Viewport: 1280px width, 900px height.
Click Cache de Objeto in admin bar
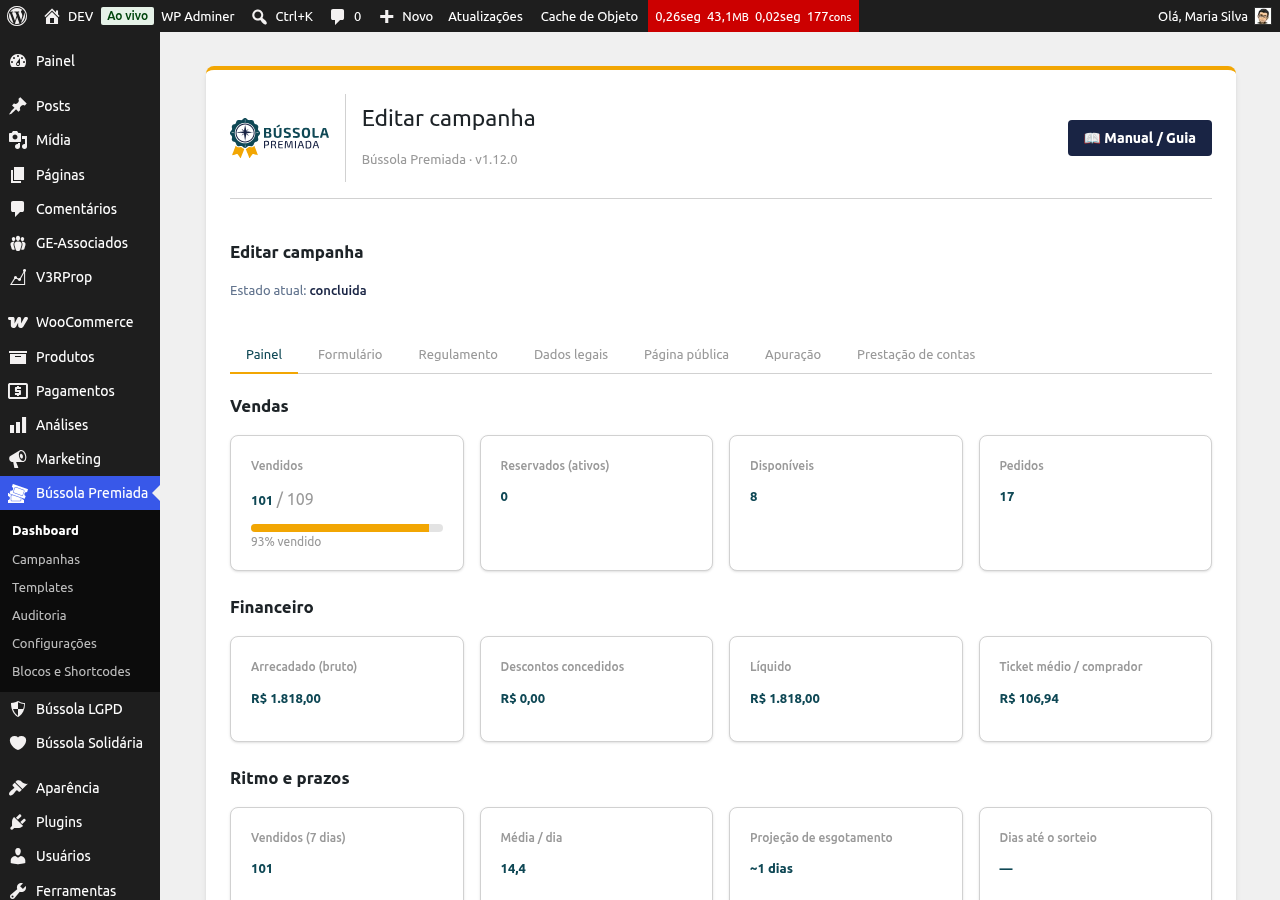coord(589,16)
